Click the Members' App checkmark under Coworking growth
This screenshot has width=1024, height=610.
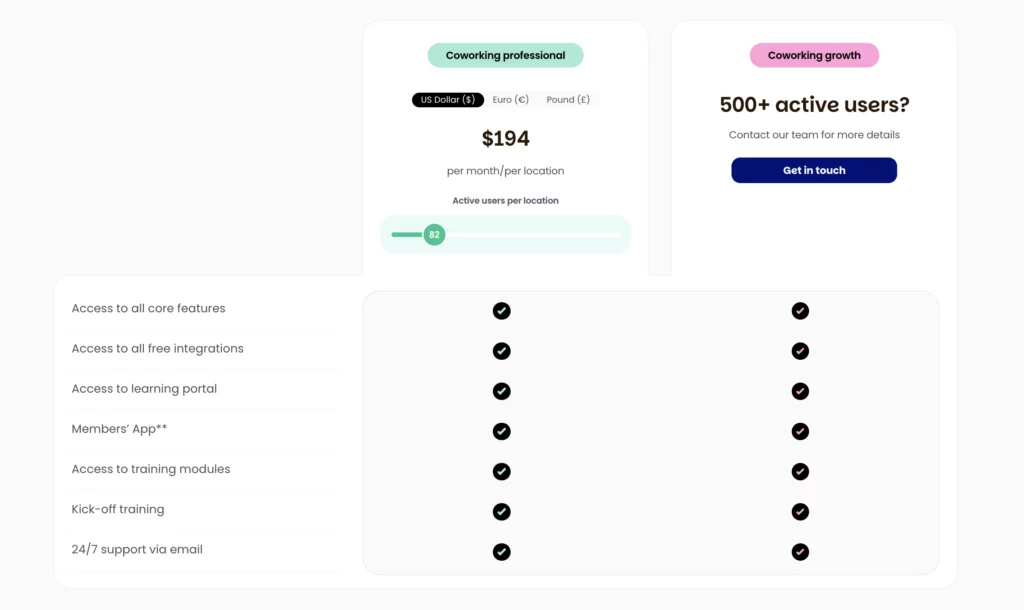point(800,431)
